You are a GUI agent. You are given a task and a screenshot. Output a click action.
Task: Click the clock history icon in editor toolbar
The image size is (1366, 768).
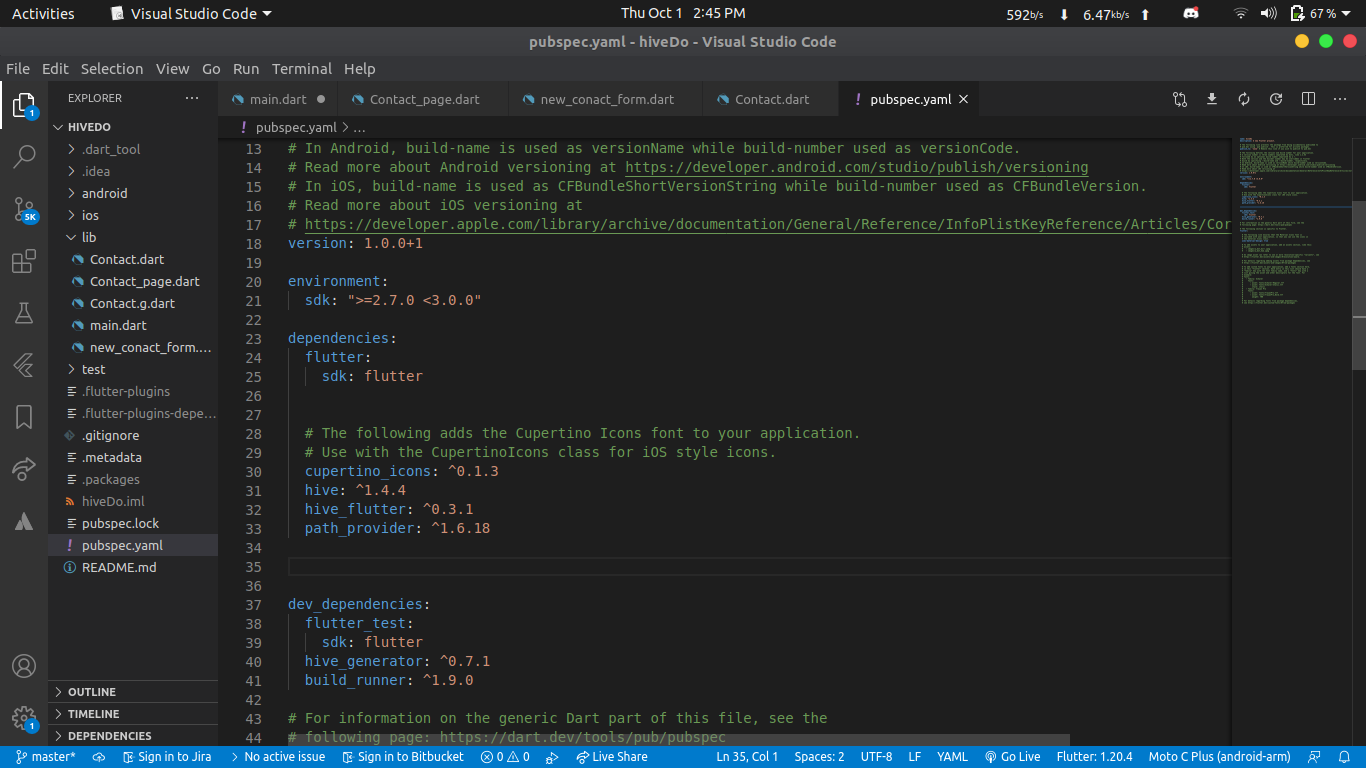tap(1276, 99)
